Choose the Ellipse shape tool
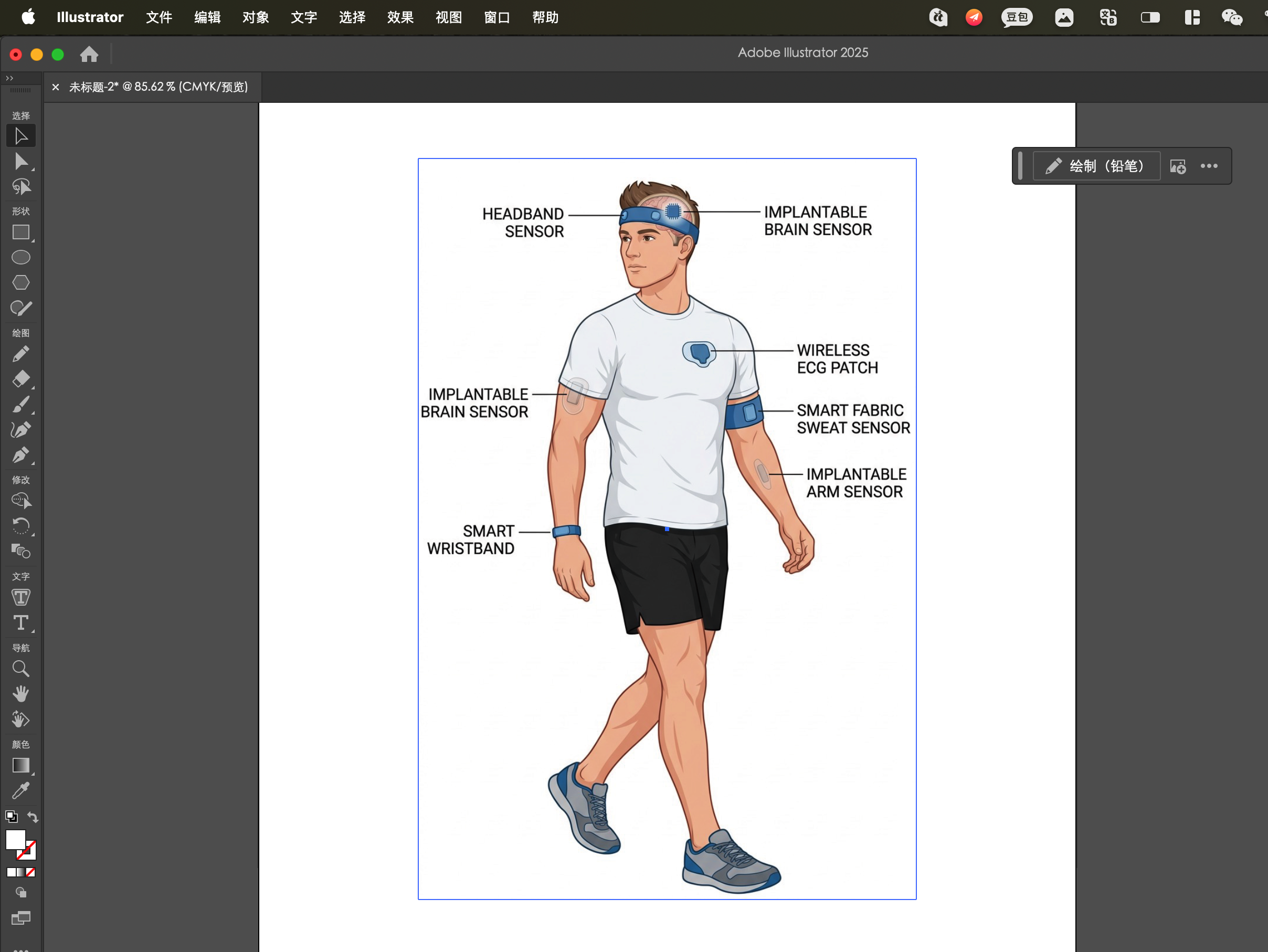The height and width of the screenshot is (952, 1268). (x=20, y=257)
